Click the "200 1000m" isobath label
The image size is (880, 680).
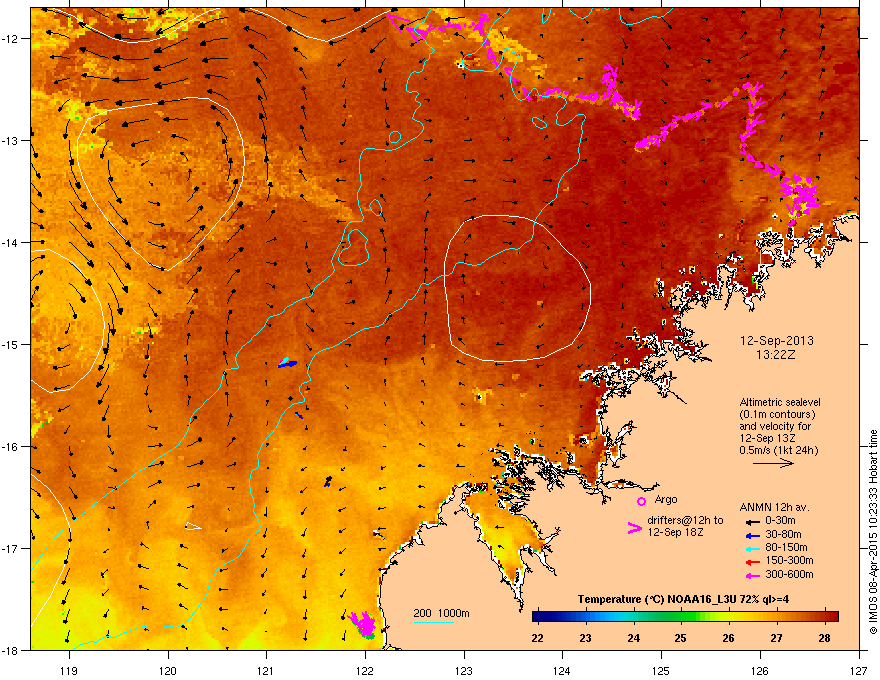(441, 613)
